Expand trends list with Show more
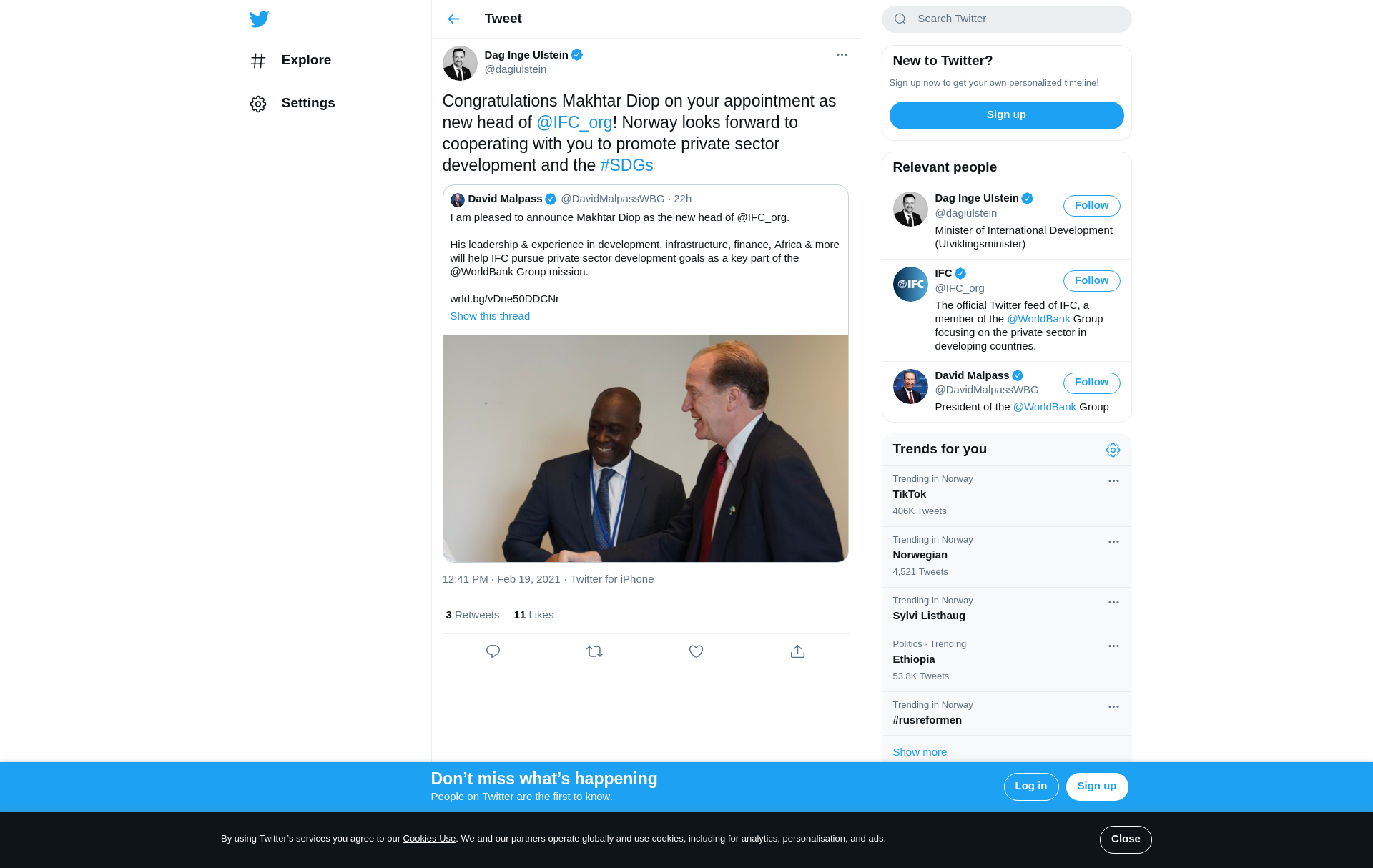This screenshot has height=868, width=1373. pyautogui.click(x=920, y=752)
